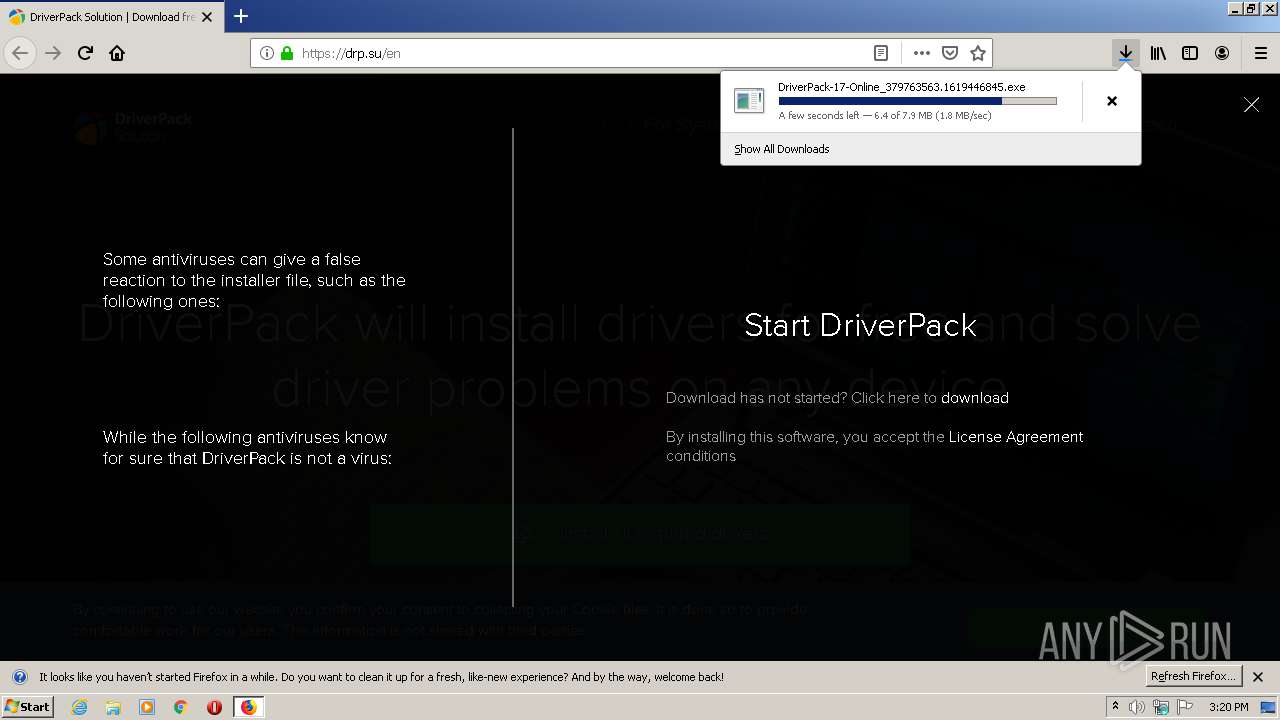The width and height of the screenshot is (1280, 720).
Task: Launch Chrome from taskbar
Action: point(181,707)
